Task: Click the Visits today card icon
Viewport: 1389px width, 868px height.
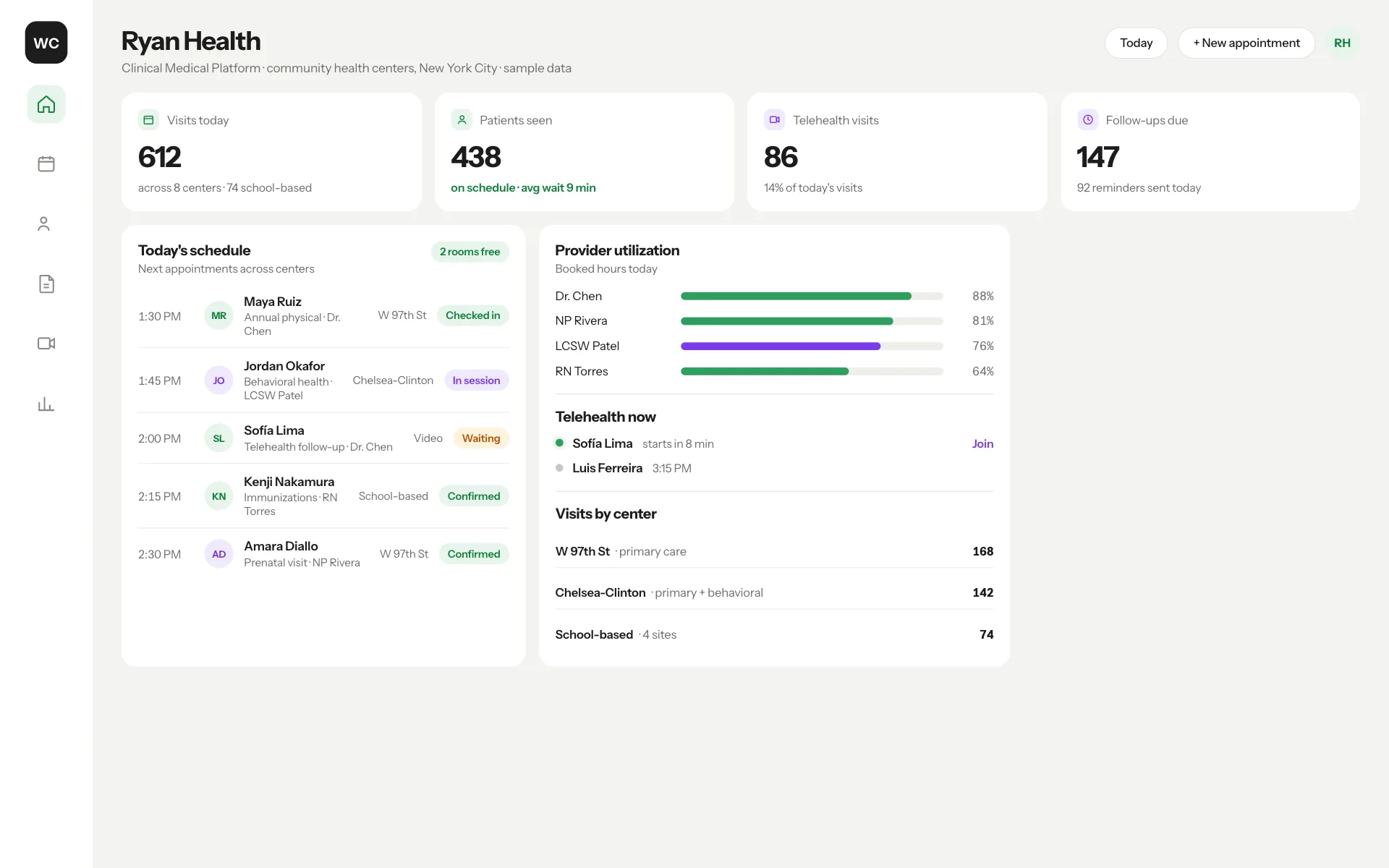Action: (x=148, y=120)
